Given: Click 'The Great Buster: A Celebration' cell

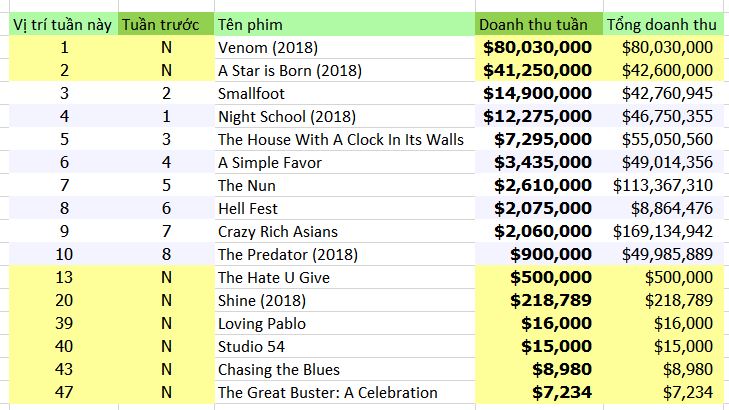Looking at the screenshot, I should tap(345, 392).
